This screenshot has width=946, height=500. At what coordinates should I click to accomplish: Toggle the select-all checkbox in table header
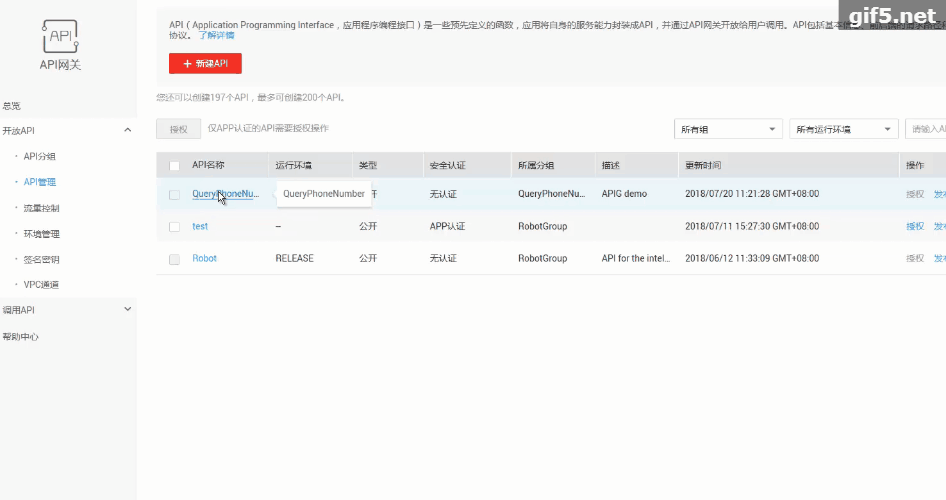[x=174, y=166]
